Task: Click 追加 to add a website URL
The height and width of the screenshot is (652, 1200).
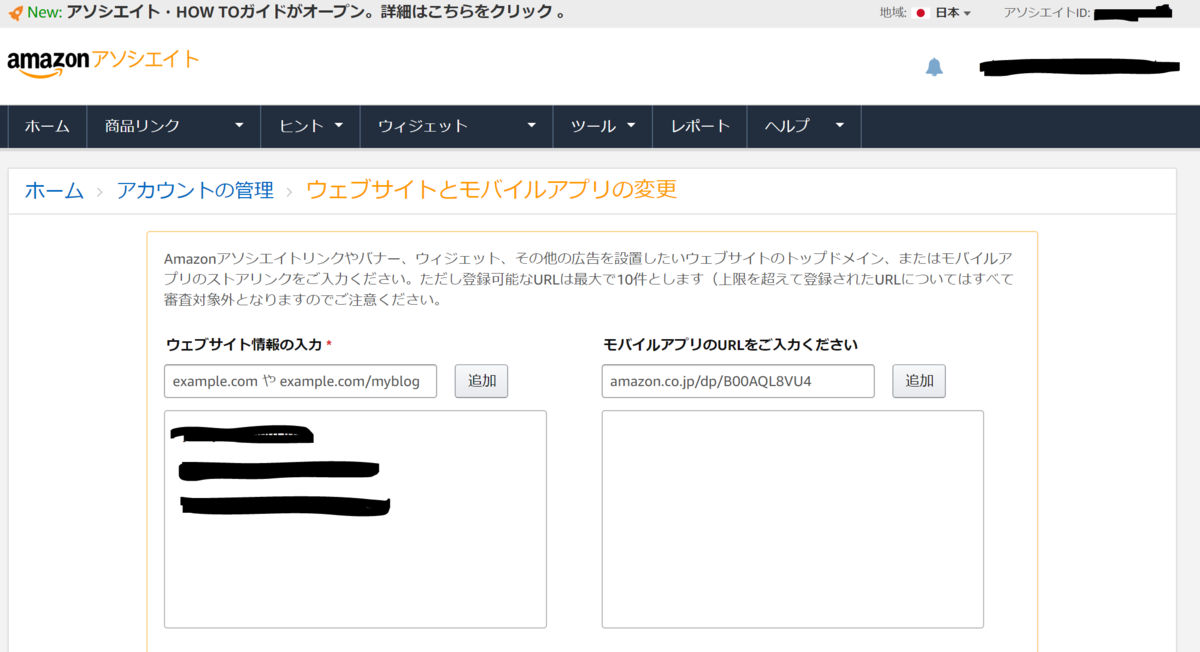Action: click(481, 381)
